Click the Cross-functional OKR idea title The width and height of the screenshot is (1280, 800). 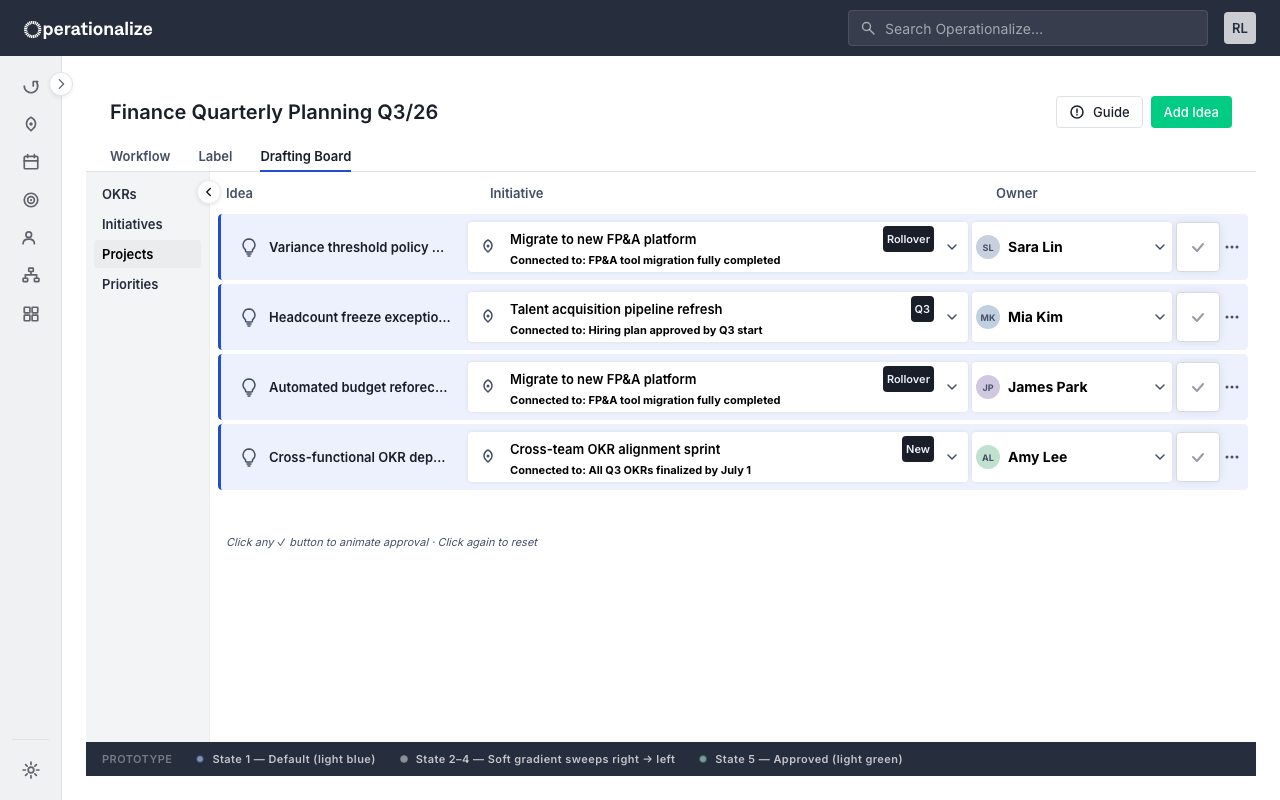(357, 457)
